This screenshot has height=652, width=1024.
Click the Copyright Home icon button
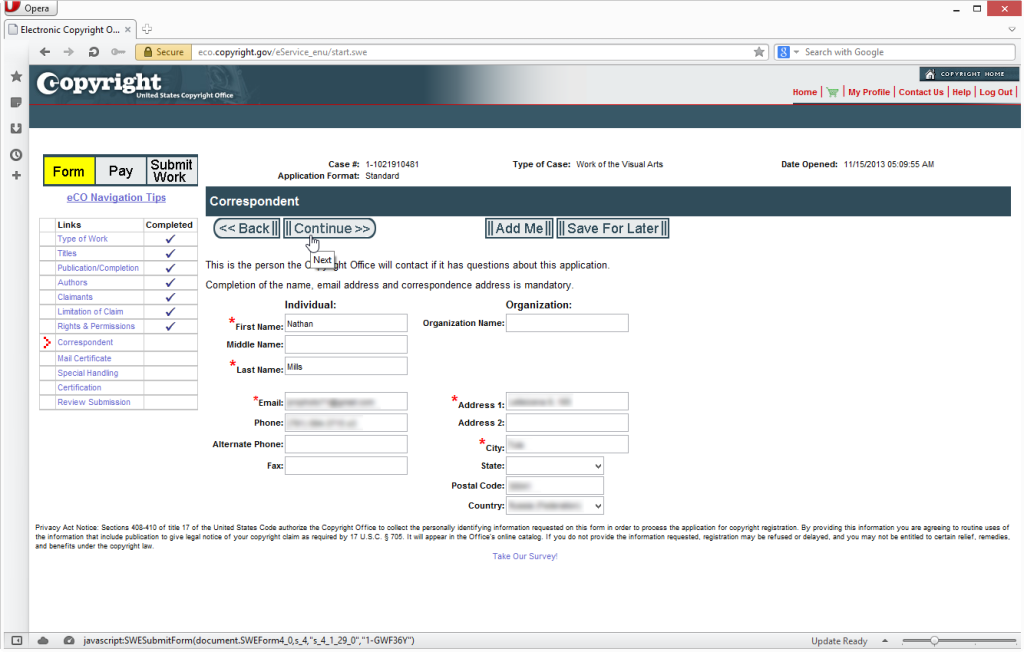(968, 74)
